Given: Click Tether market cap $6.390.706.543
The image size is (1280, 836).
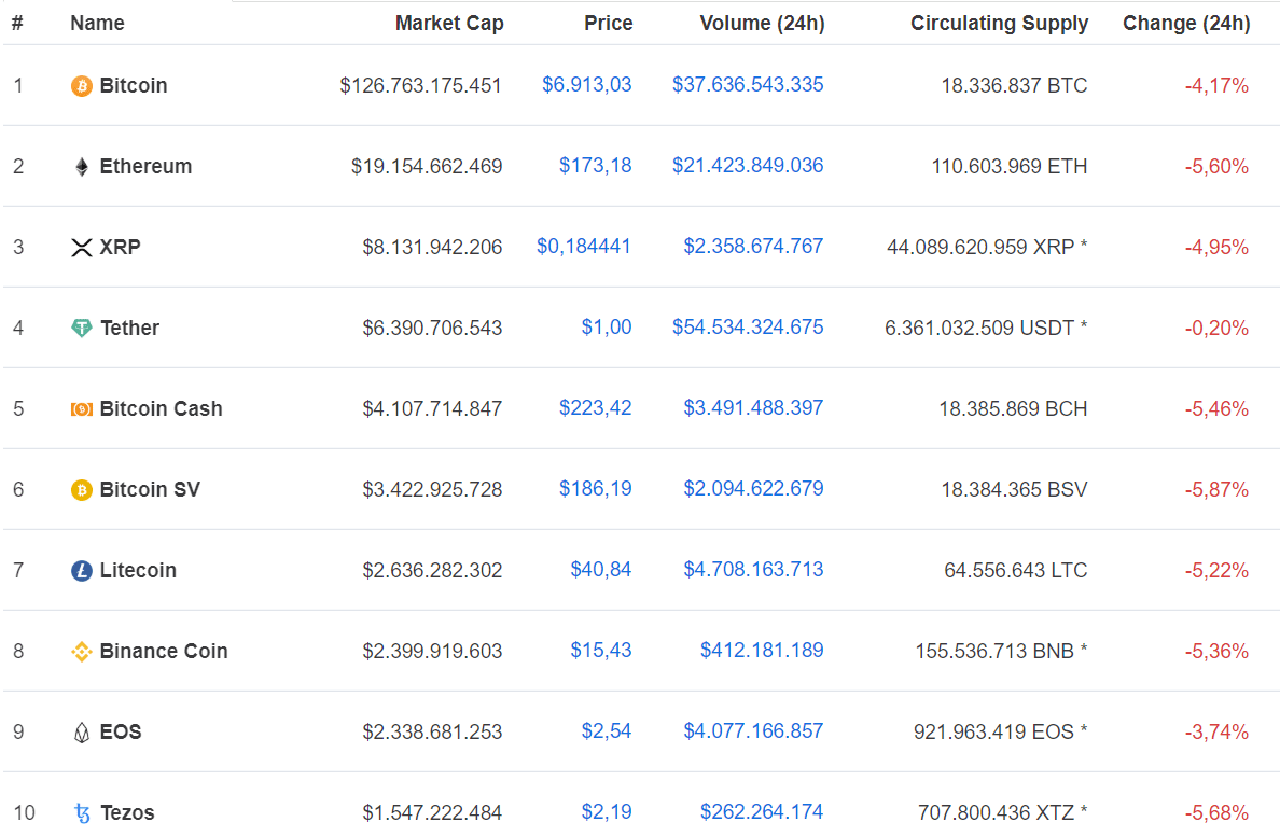Looking at the screenshot, I should [x=433, y=328].
